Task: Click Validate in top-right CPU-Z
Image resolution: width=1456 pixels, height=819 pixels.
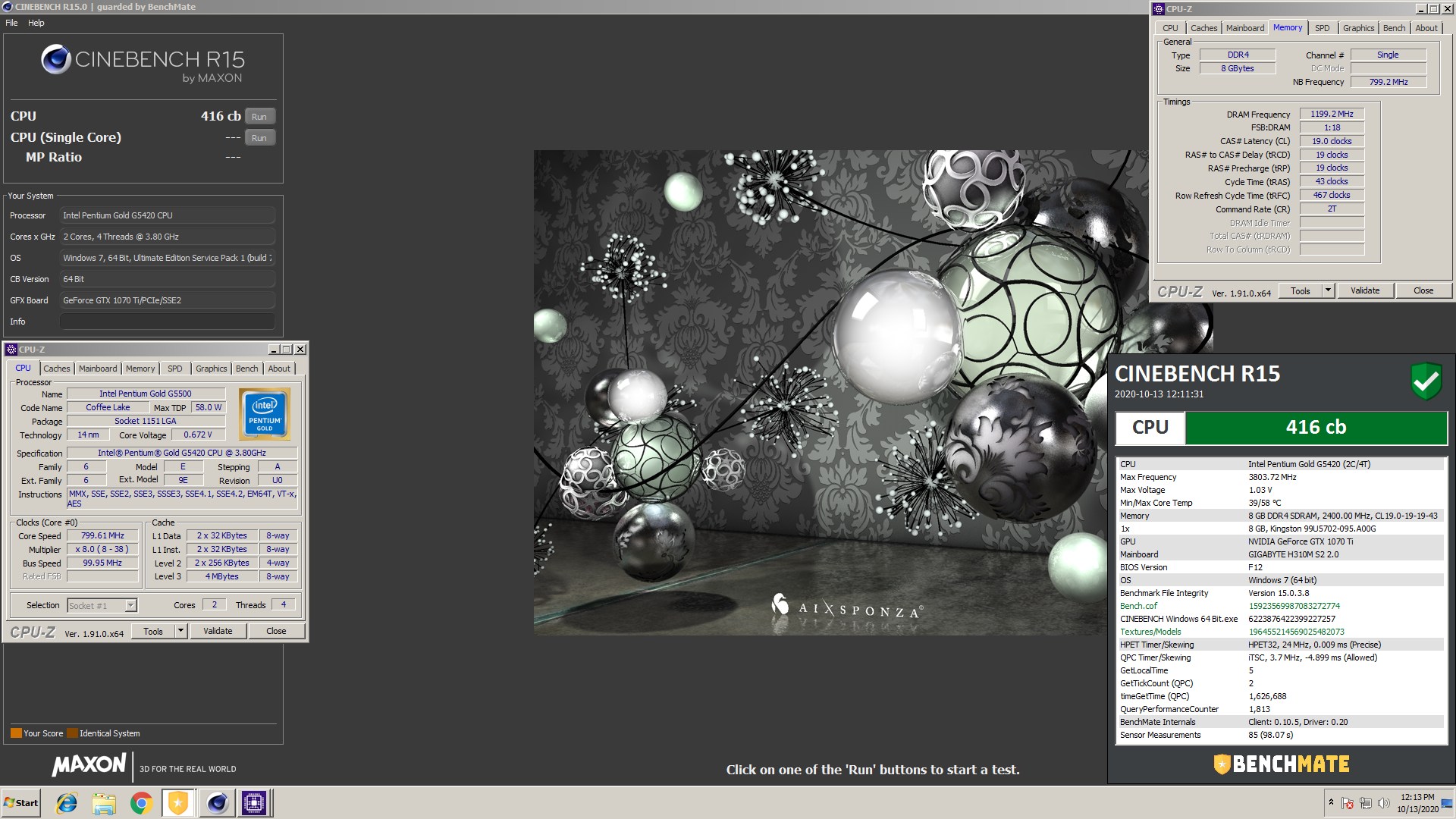Action: point(1365,290)
